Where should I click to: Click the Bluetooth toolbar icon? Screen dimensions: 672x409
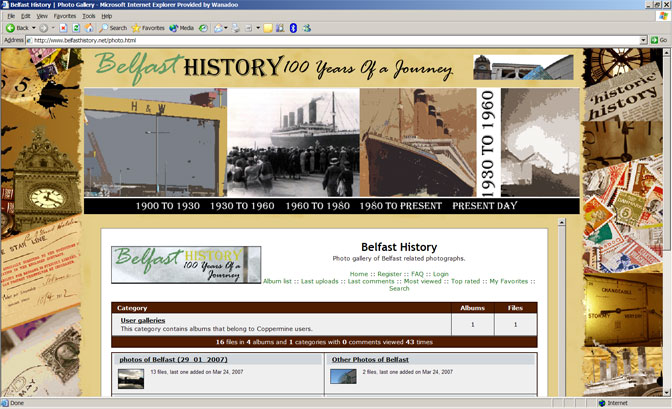click(x=292, y=28)
